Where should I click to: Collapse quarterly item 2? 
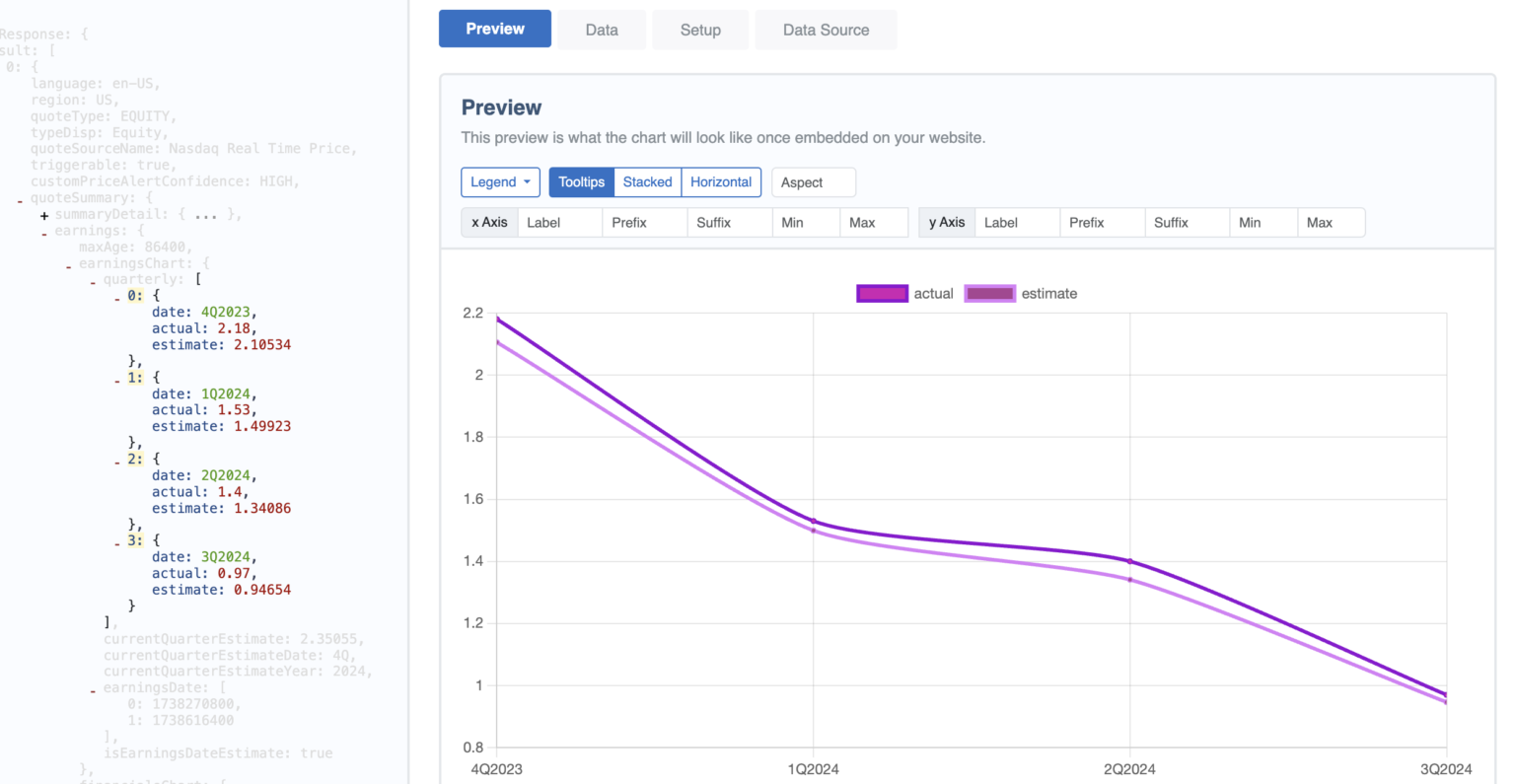tap(117, 462)
